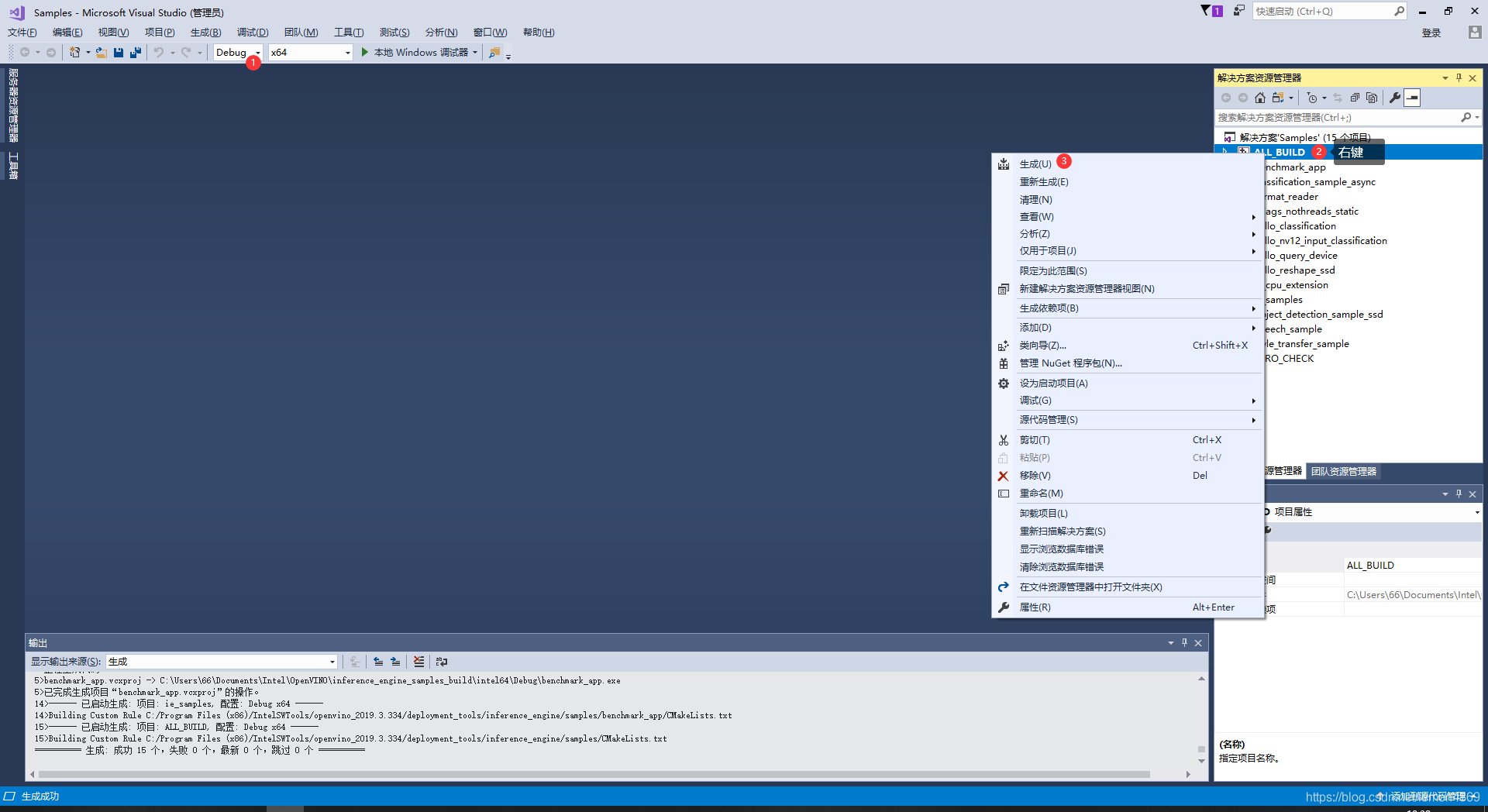Click the 登录 sign-in link
This screenshot has width=1488, height=812.
point(1431,33)
